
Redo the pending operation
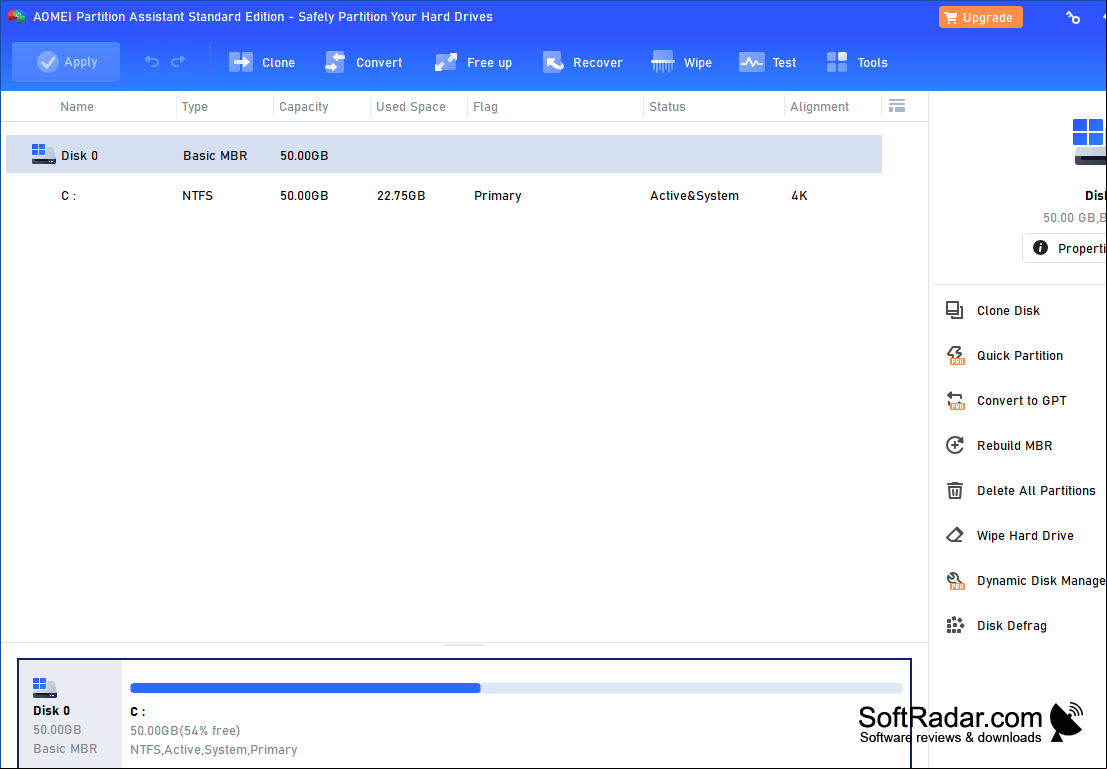tap(179, 61)
